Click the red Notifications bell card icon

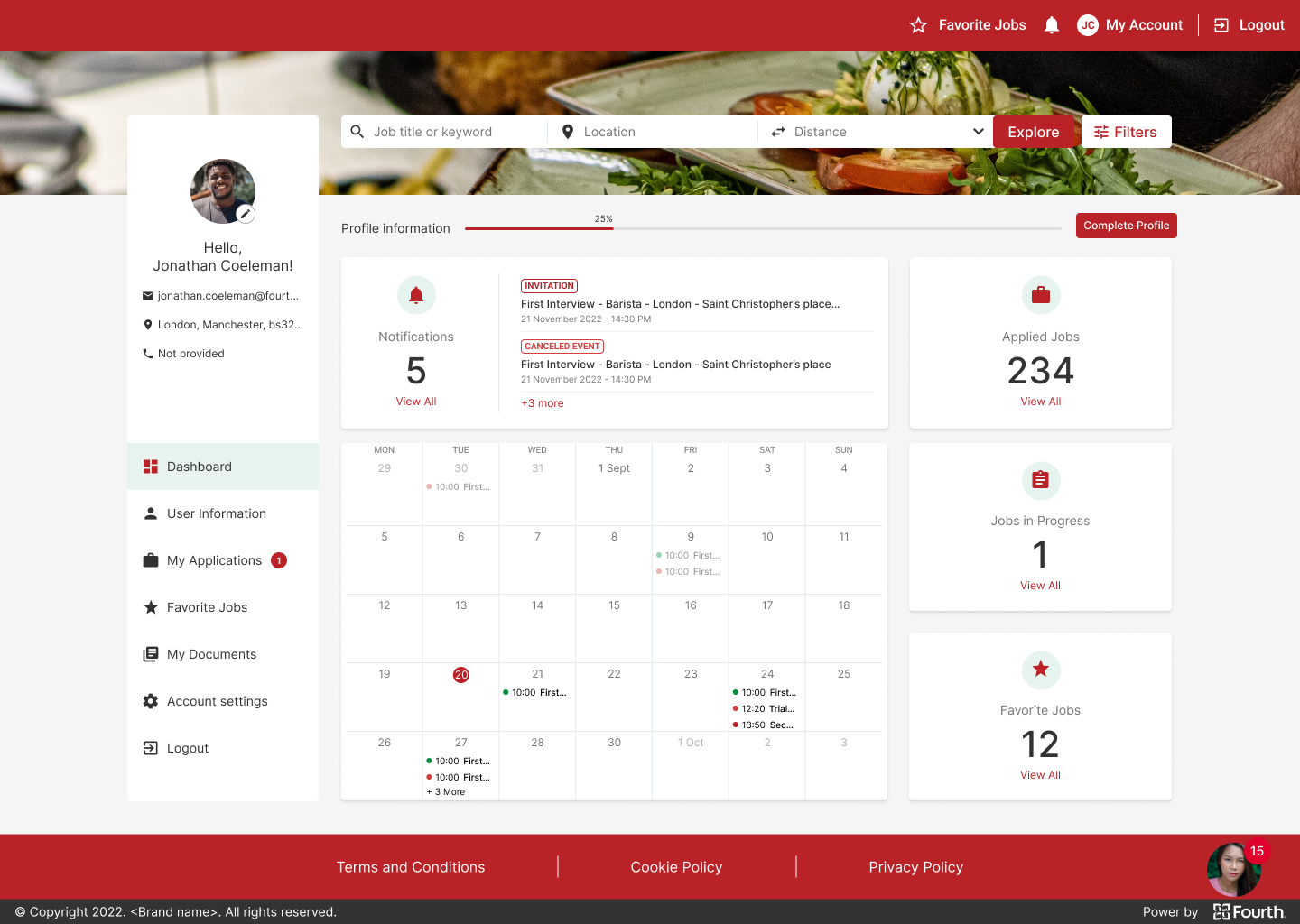click(x=416, y=295)
